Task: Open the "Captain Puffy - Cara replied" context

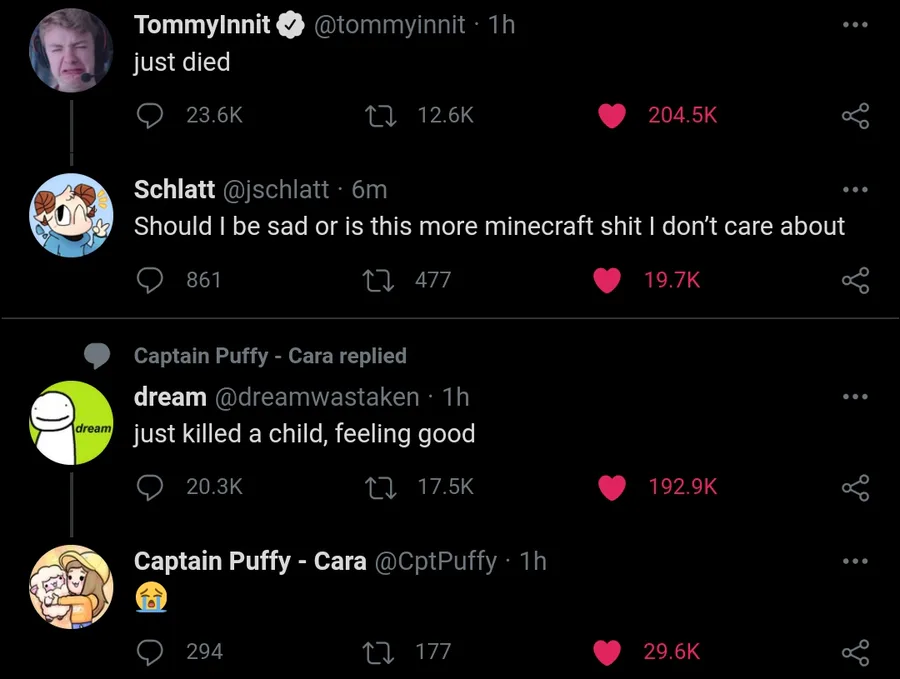Action: 270,356
